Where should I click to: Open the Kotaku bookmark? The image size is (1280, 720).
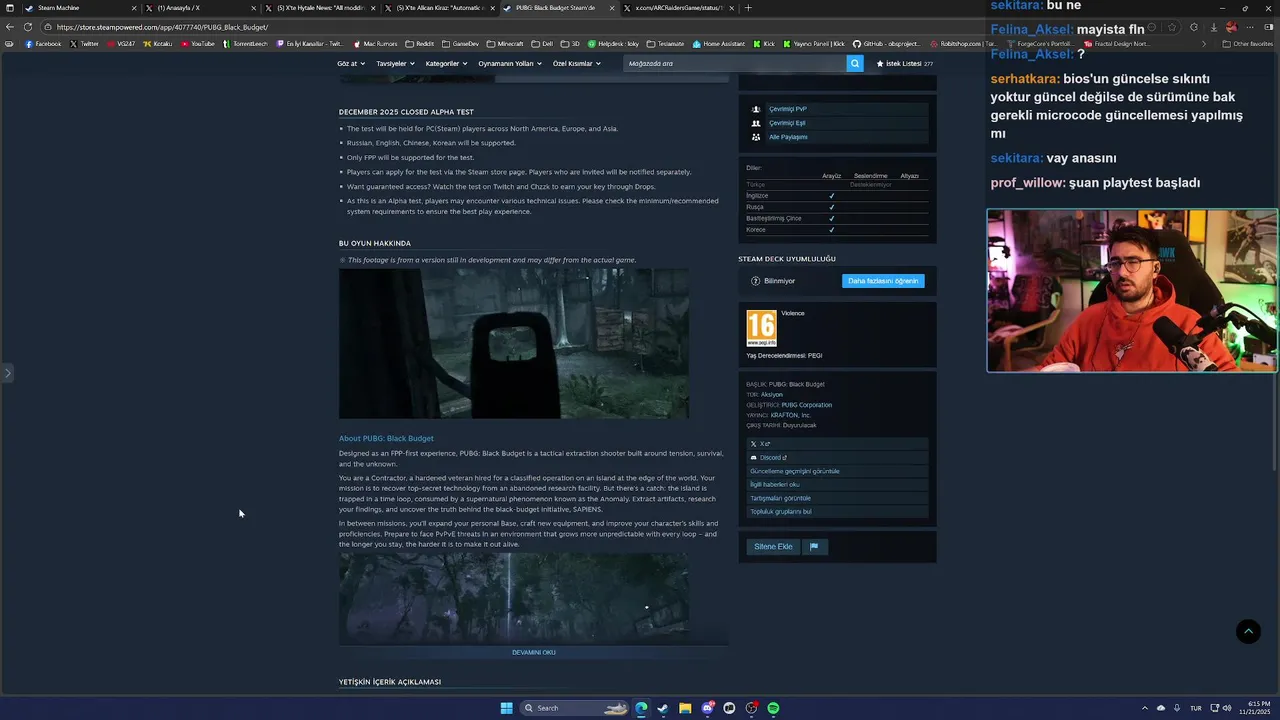158,44
